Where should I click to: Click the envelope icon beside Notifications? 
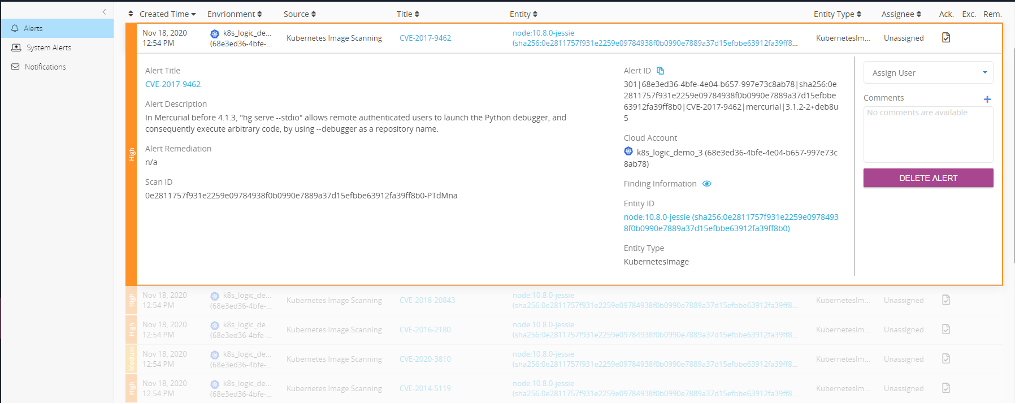pyautogui.click(x=15, y=67)
